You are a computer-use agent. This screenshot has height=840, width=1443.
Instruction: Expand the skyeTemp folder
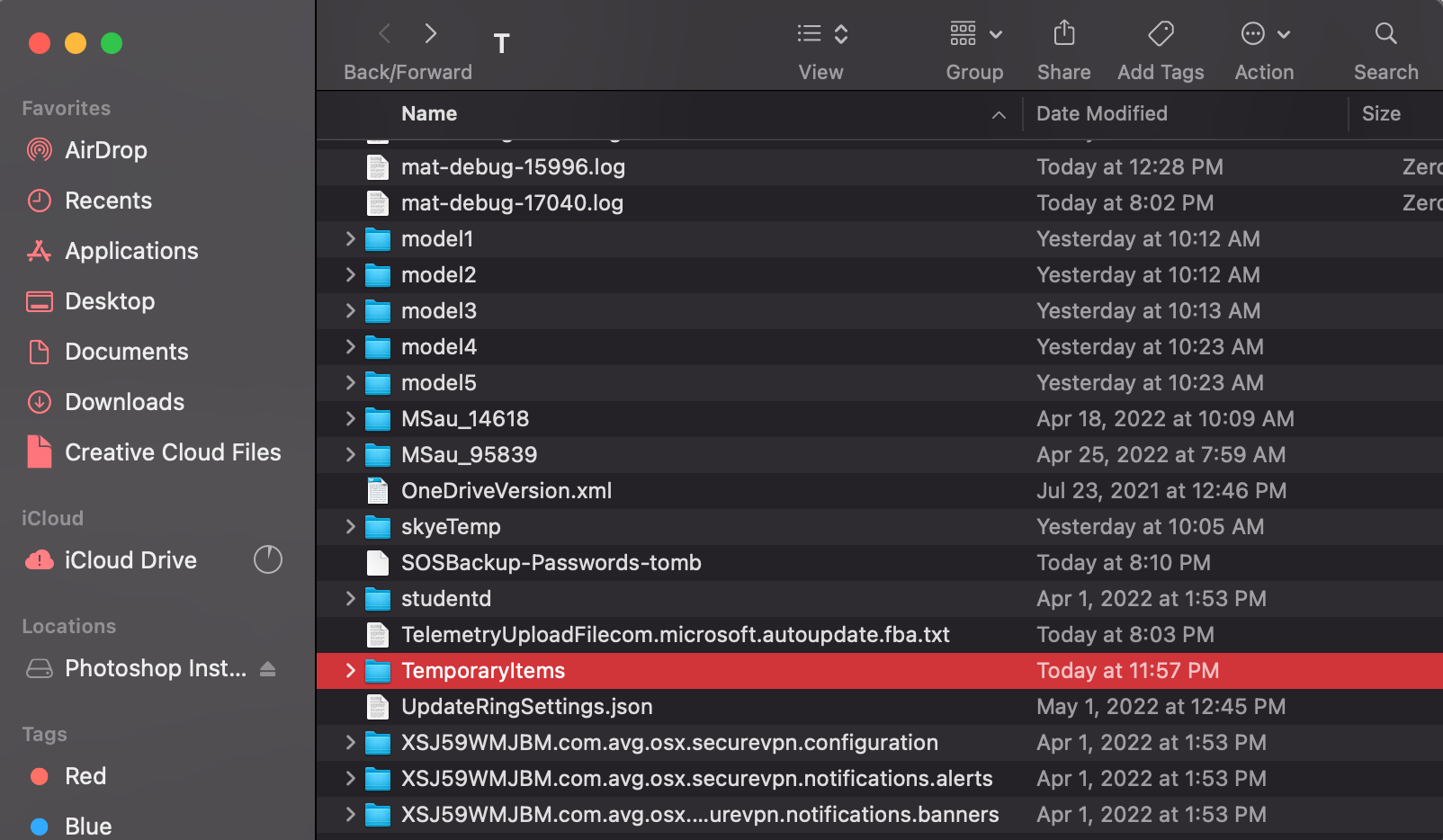(x=351, y=527)
